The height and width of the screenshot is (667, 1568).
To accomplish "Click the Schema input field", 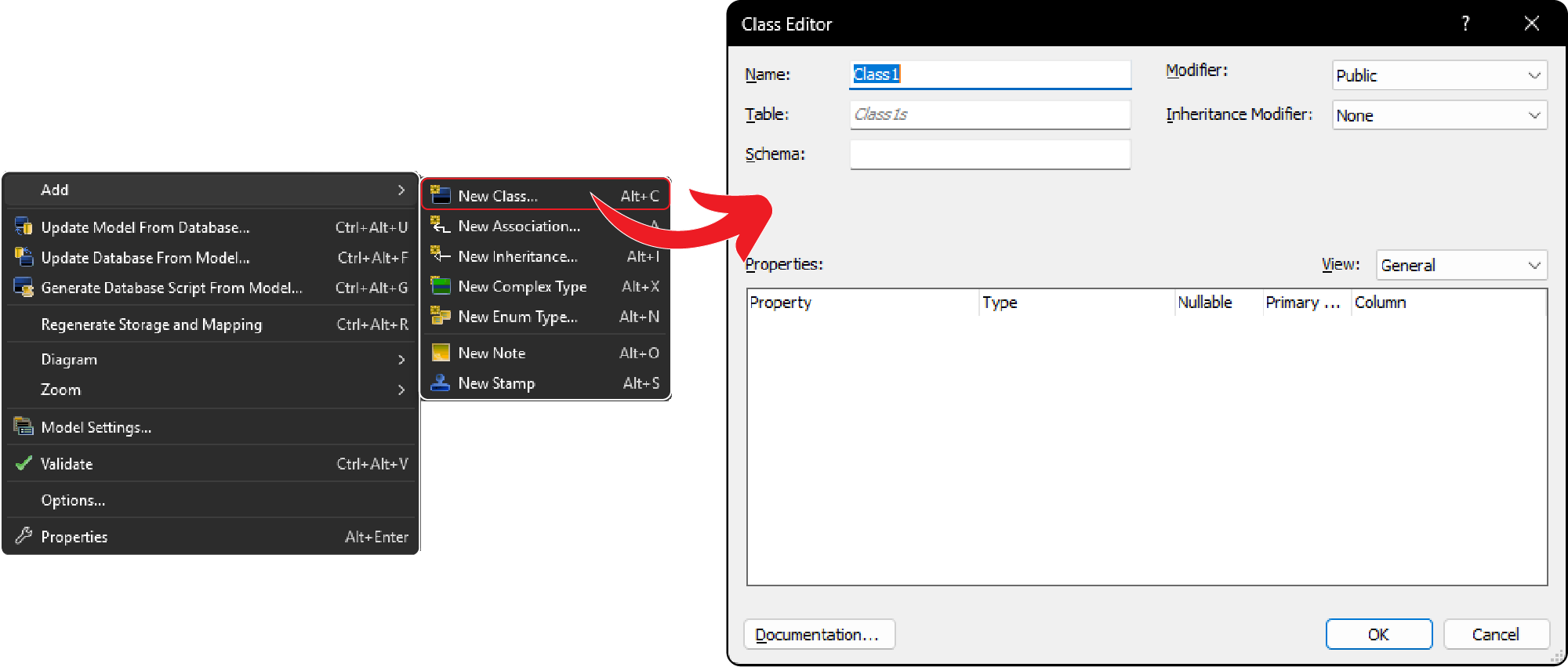I will click(990, 154).
